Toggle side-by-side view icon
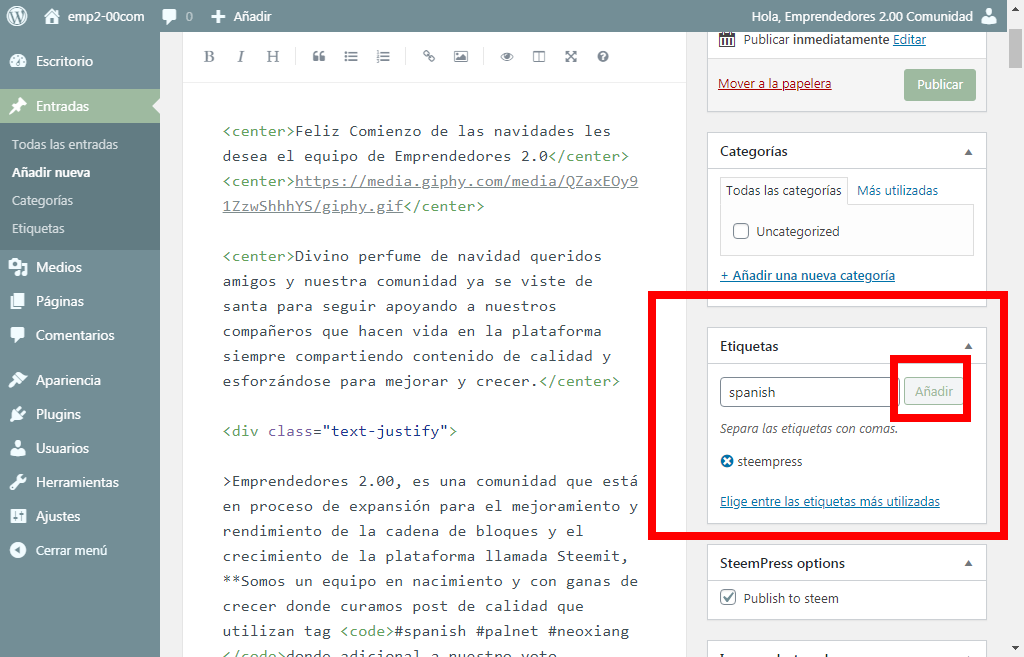The width and height of the screenshot is (1024, 657). pyautogui.click(x=539, y=57)
